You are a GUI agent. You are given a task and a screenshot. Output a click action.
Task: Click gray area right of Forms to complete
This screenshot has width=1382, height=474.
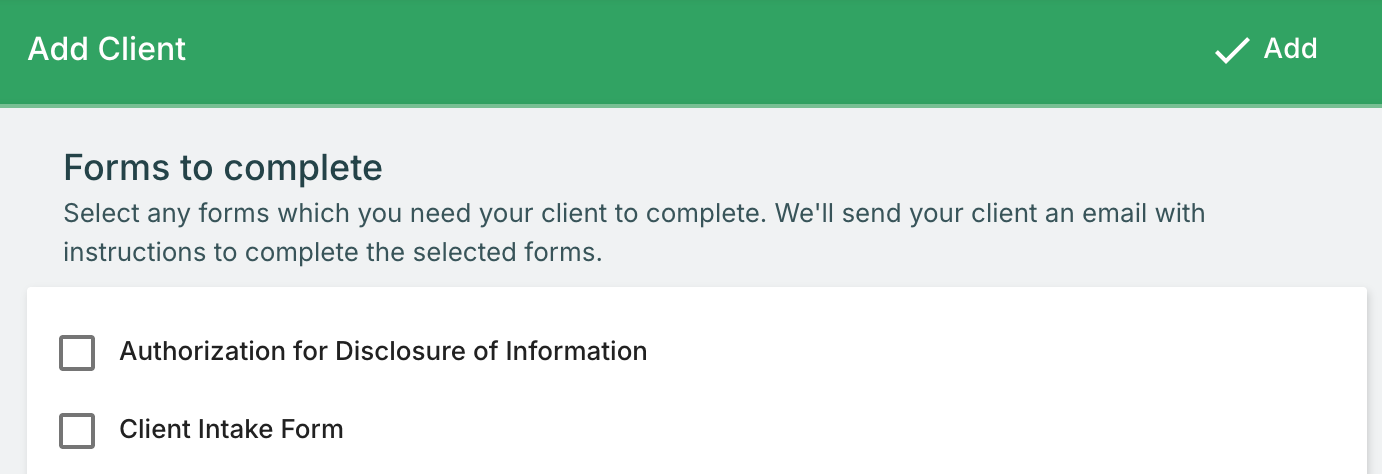click(800, 168)
